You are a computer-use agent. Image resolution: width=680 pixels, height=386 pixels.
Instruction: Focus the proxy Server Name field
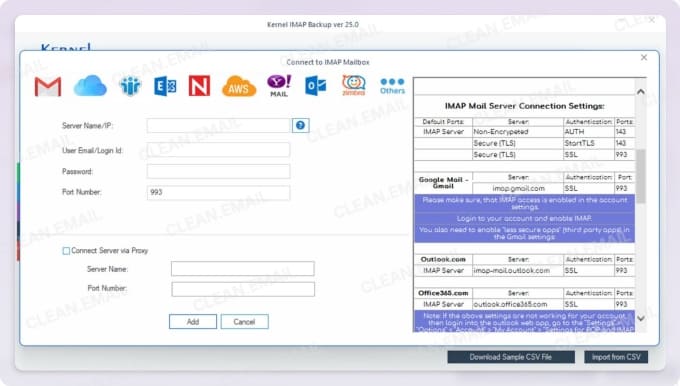(x=242, y=268)
